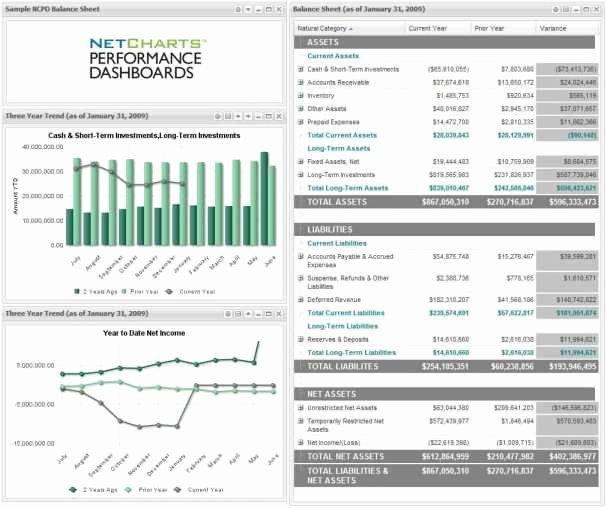Click the NetCharts Performance Dashboards logo

click(x=147, y=59)
